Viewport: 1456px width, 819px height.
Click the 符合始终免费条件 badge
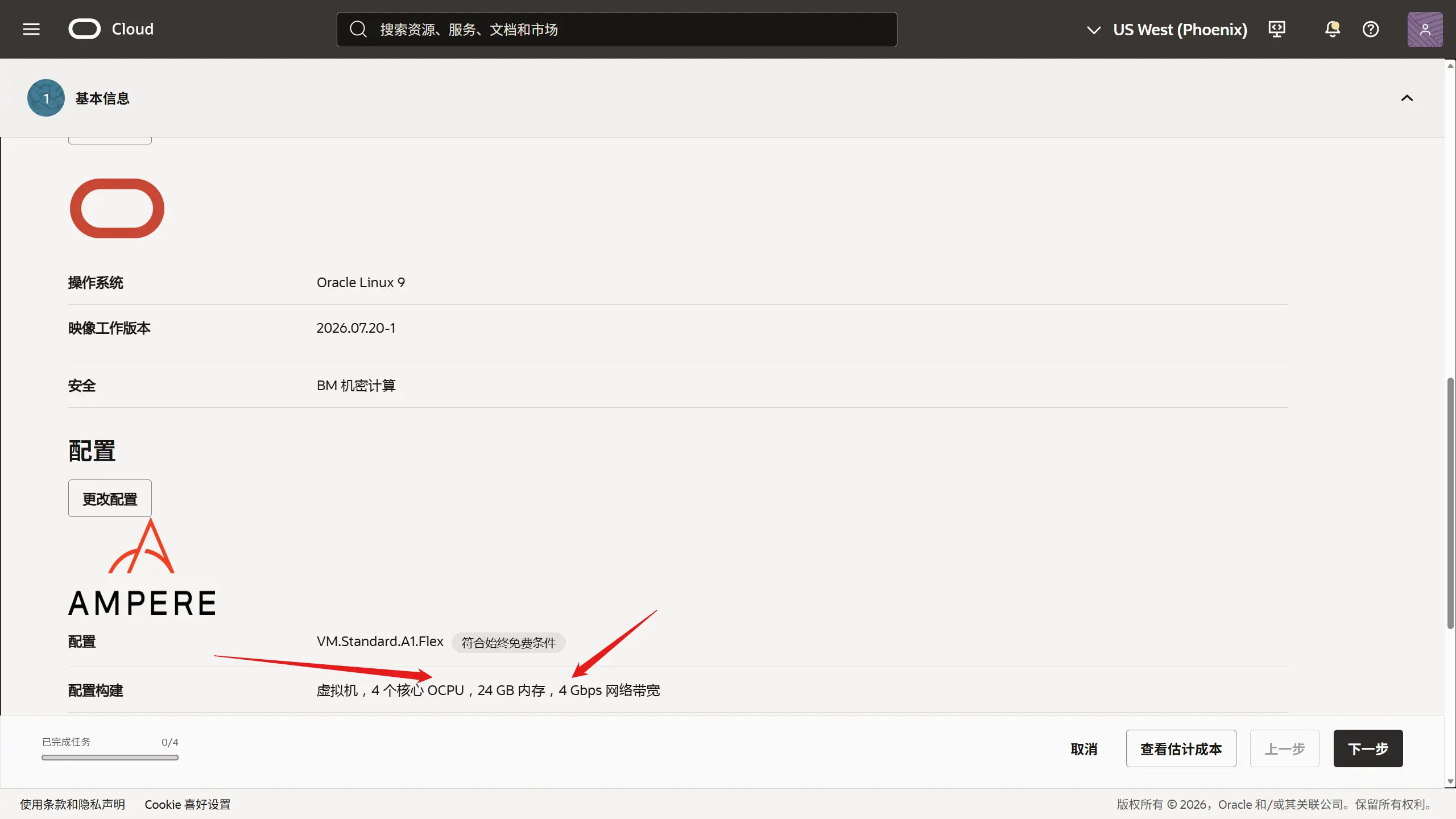click(508, 643)
